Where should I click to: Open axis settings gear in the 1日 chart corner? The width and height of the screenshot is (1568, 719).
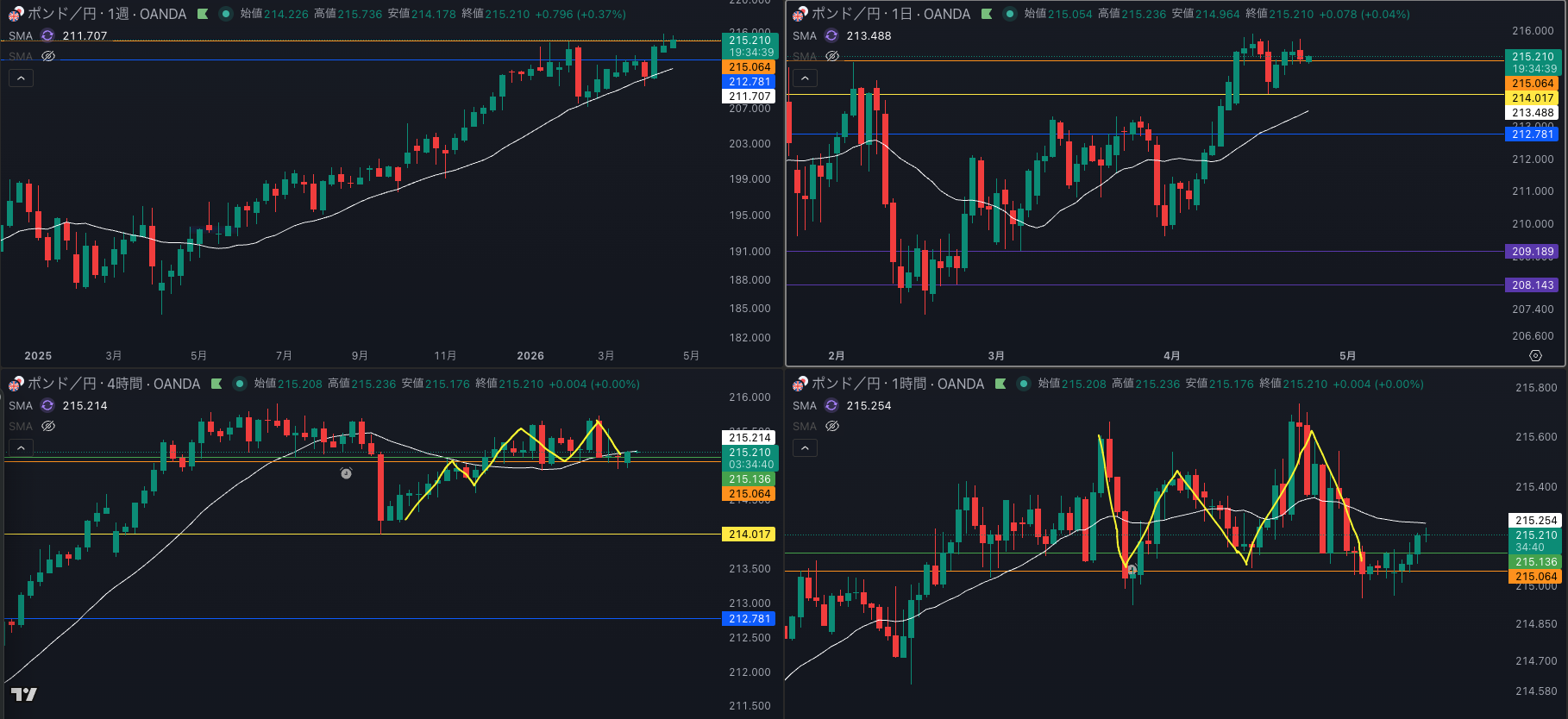coord(1535,355)
